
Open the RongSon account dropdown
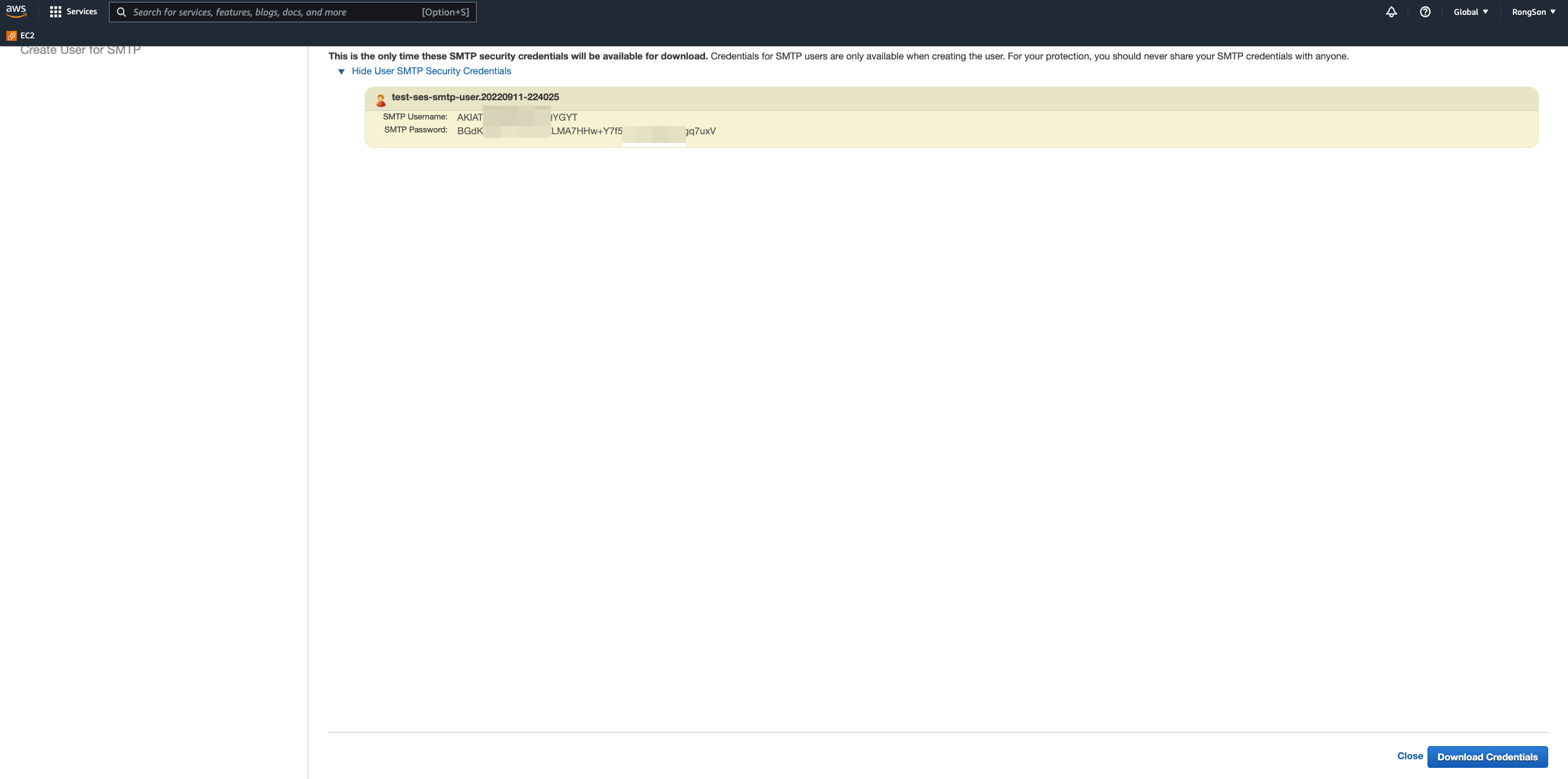(x=1533, y=12)
